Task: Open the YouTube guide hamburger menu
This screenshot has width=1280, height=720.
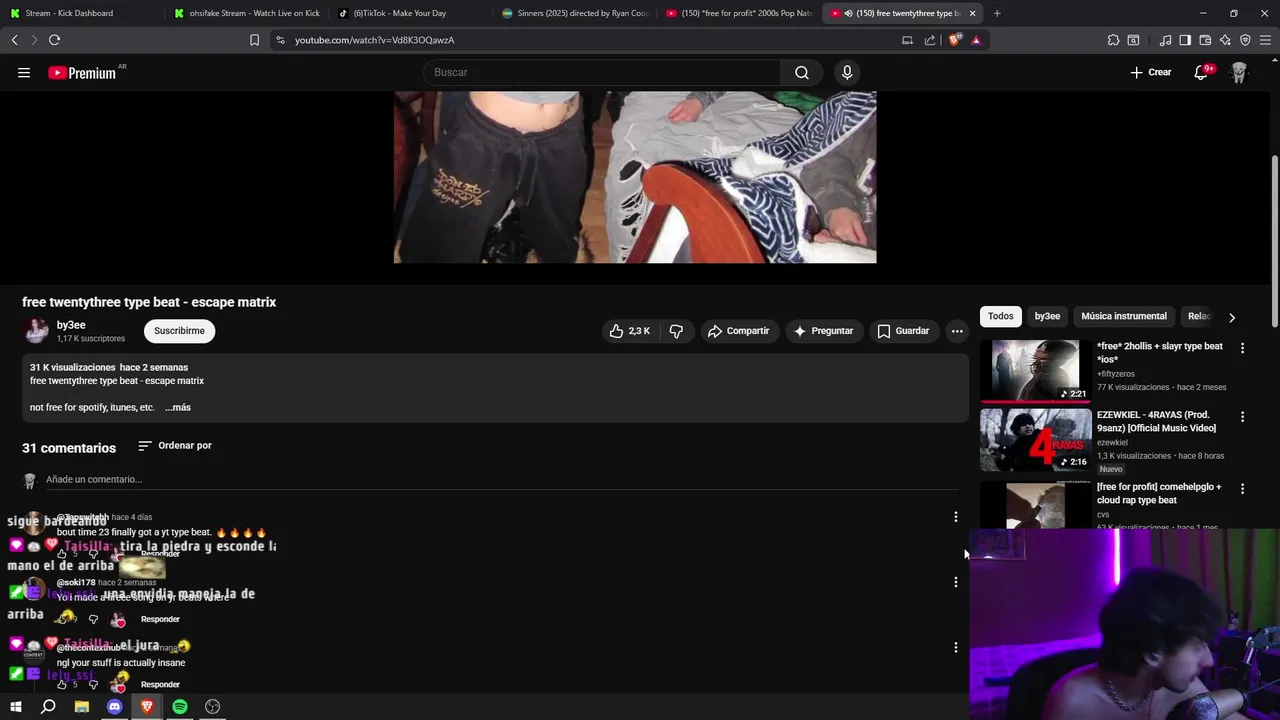Action: tap(24, 72)
